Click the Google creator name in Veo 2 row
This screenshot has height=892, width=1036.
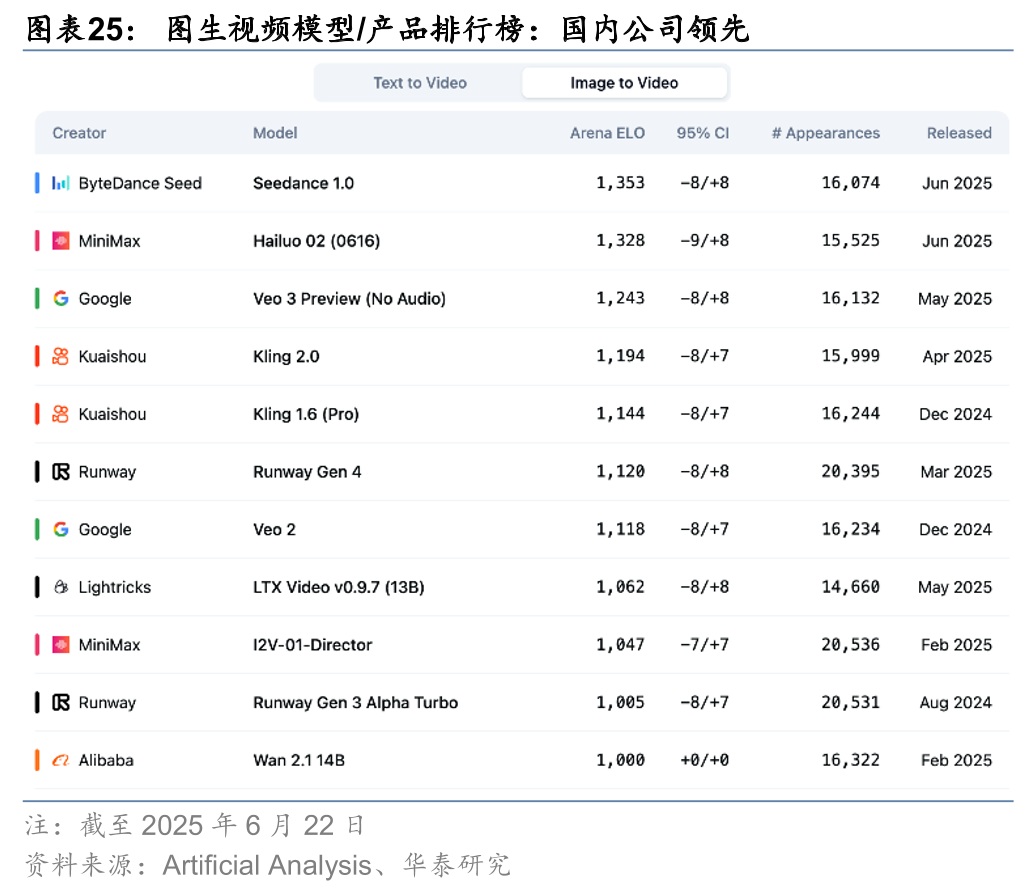point(105,529)
